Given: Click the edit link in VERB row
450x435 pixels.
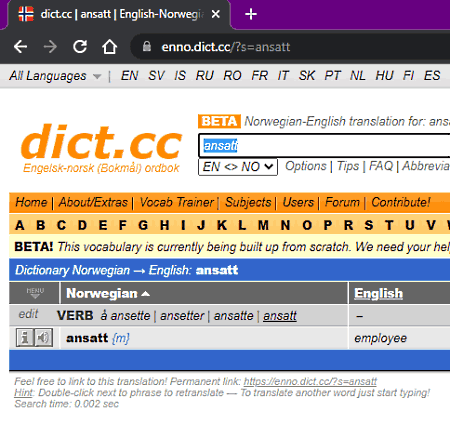Looking at the screenshot, I should click(x=28, y=314).
